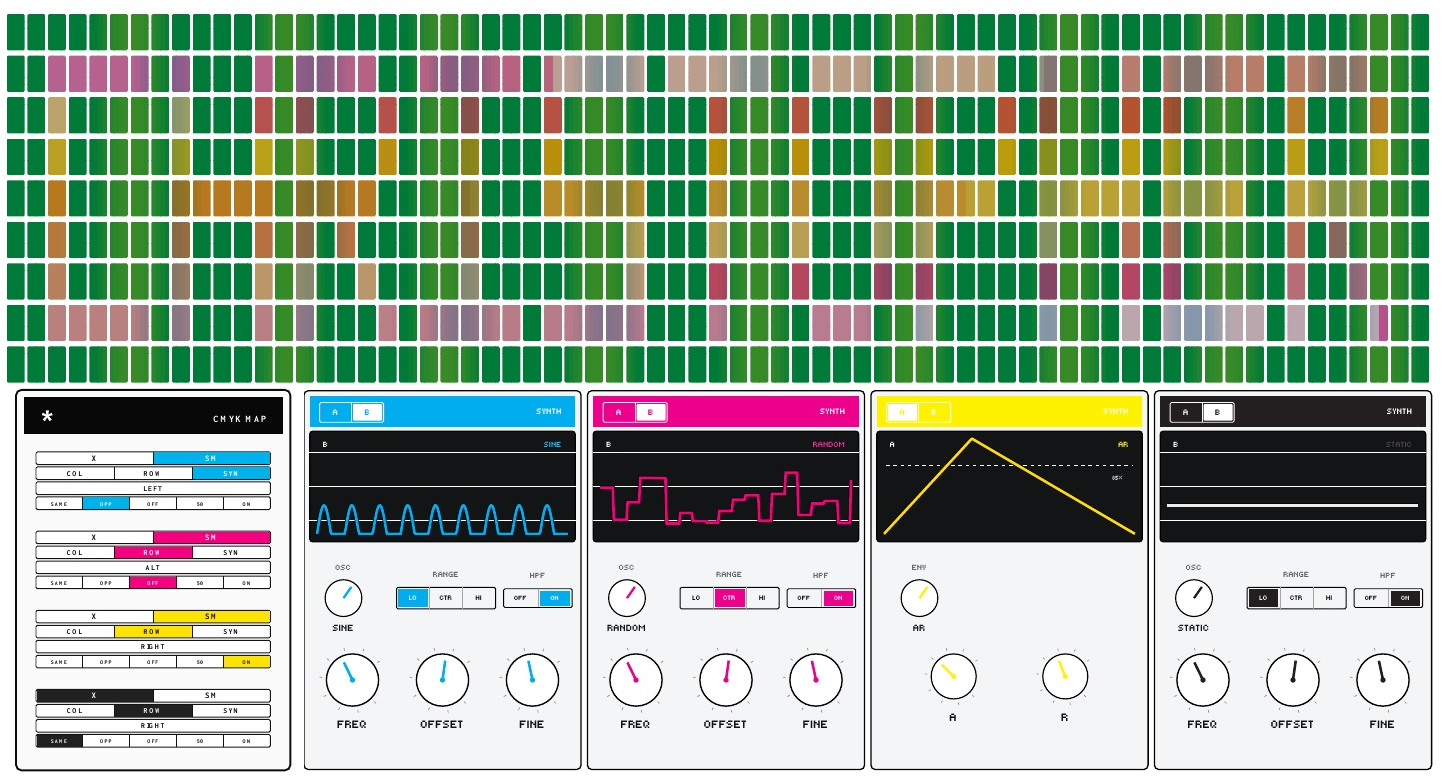Select 50 in the yellow map section
This screenshot has width=1442, height=778.
(x=200, y=662)
